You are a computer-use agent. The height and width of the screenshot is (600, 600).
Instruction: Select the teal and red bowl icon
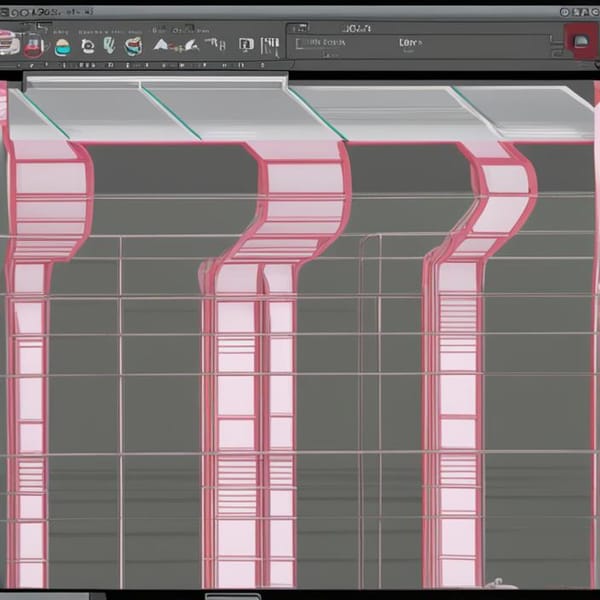[x=133, y=46]
